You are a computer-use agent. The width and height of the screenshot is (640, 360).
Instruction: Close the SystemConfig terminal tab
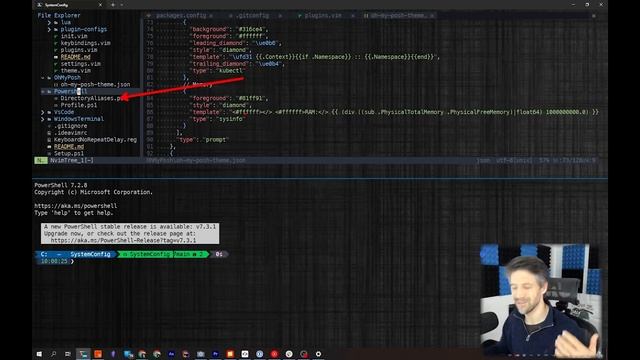(x=100, y=5)
